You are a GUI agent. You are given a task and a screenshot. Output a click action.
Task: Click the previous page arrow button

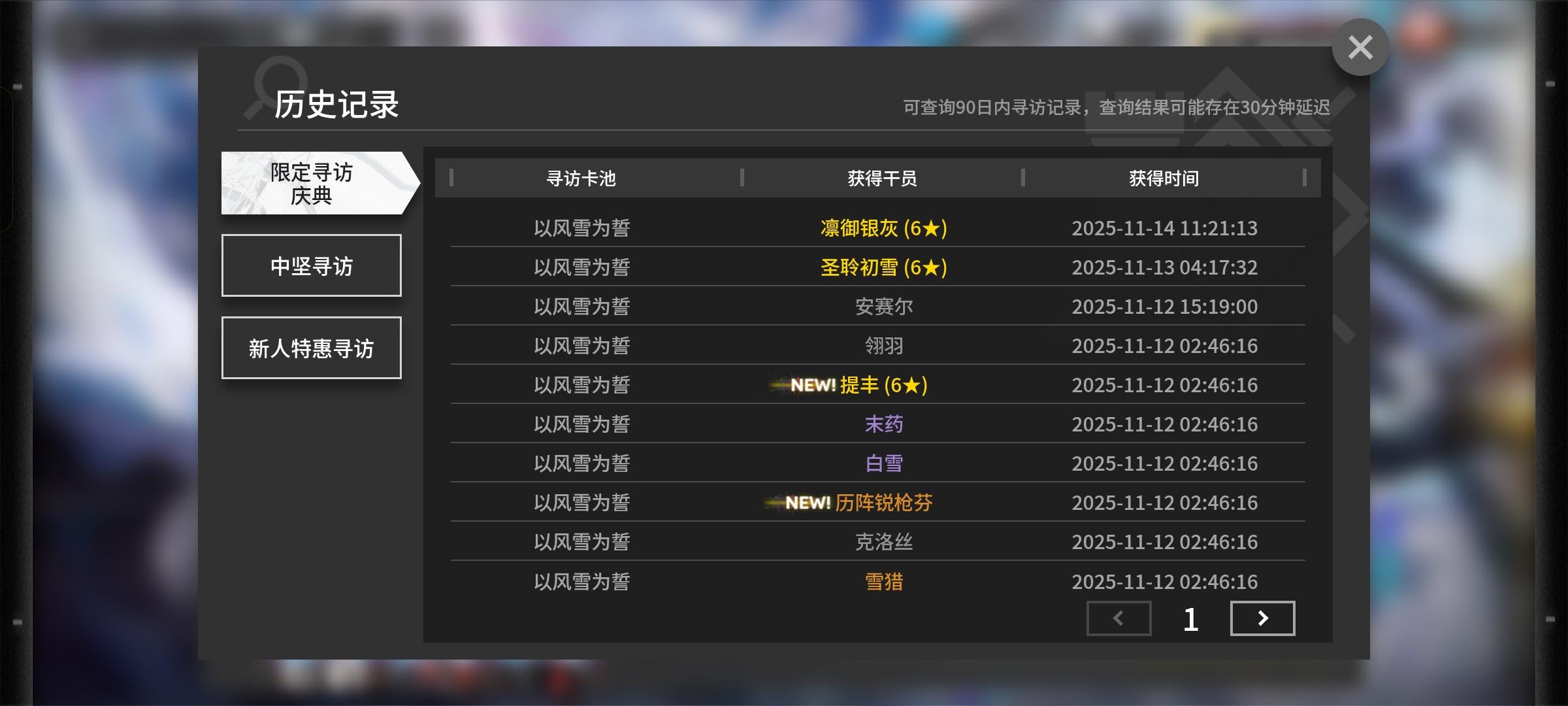1119,618
